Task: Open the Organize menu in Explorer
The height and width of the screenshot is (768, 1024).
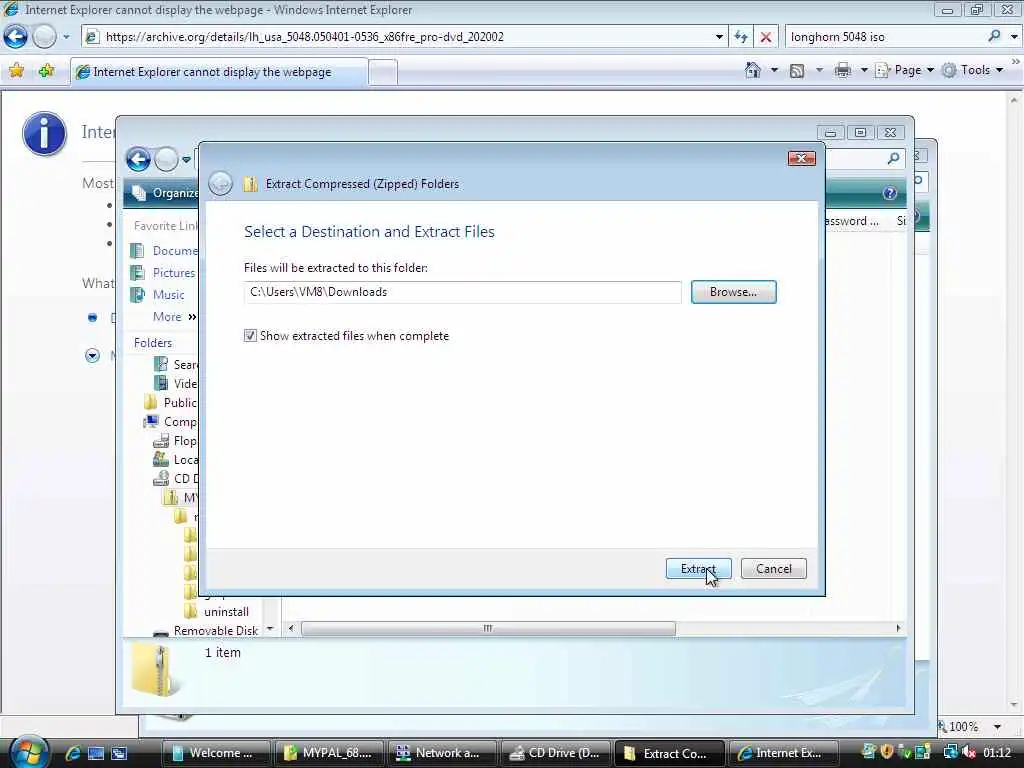Action: pyautogui.click(x=165, y=193)
